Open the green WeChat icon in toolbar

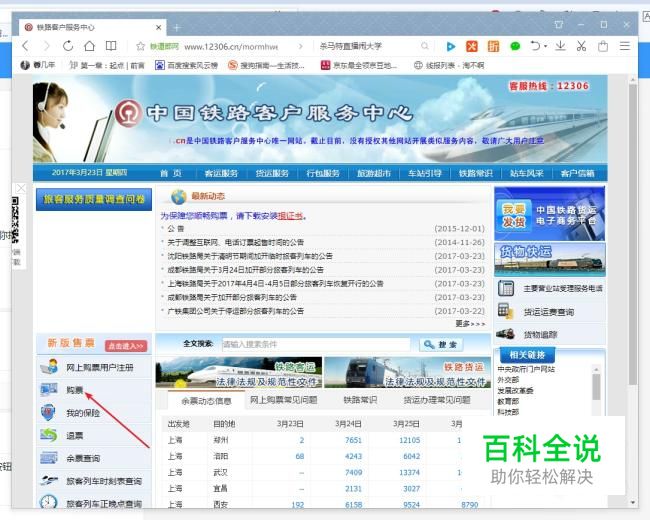[x=515, y=46]
